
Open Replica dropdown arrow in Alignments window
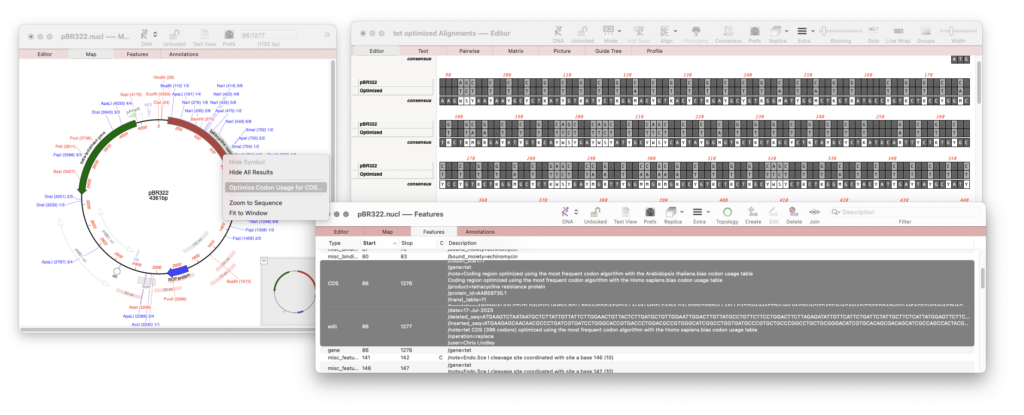786,31
